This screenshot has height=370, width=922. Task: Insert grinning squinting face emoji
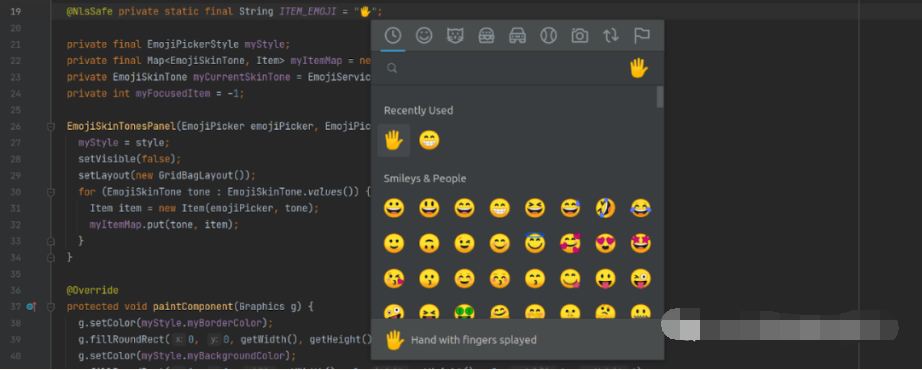pyautogui.click(x=535, y=208)
